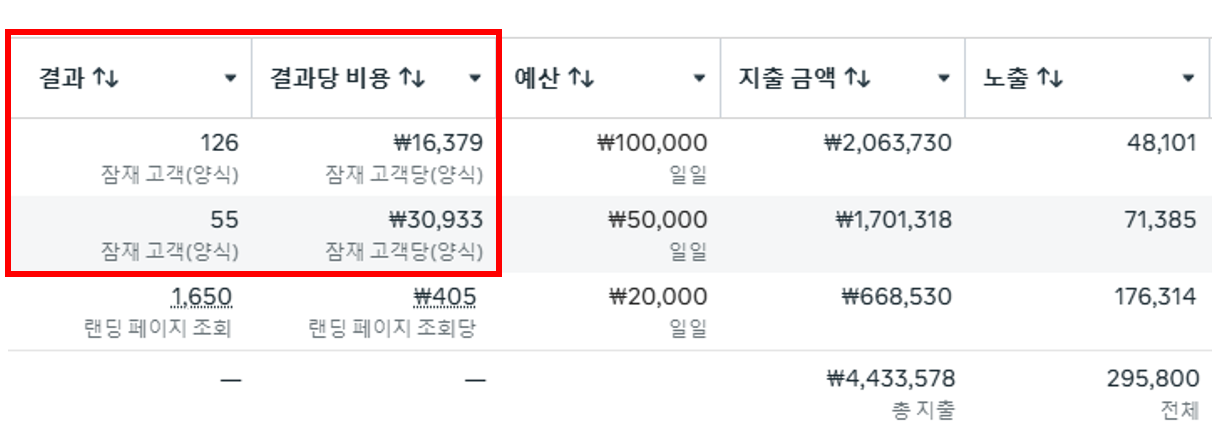Open the 예산 column dropdown caret
The height and width of the screenshot is (446, 1227).
[700, 78]
